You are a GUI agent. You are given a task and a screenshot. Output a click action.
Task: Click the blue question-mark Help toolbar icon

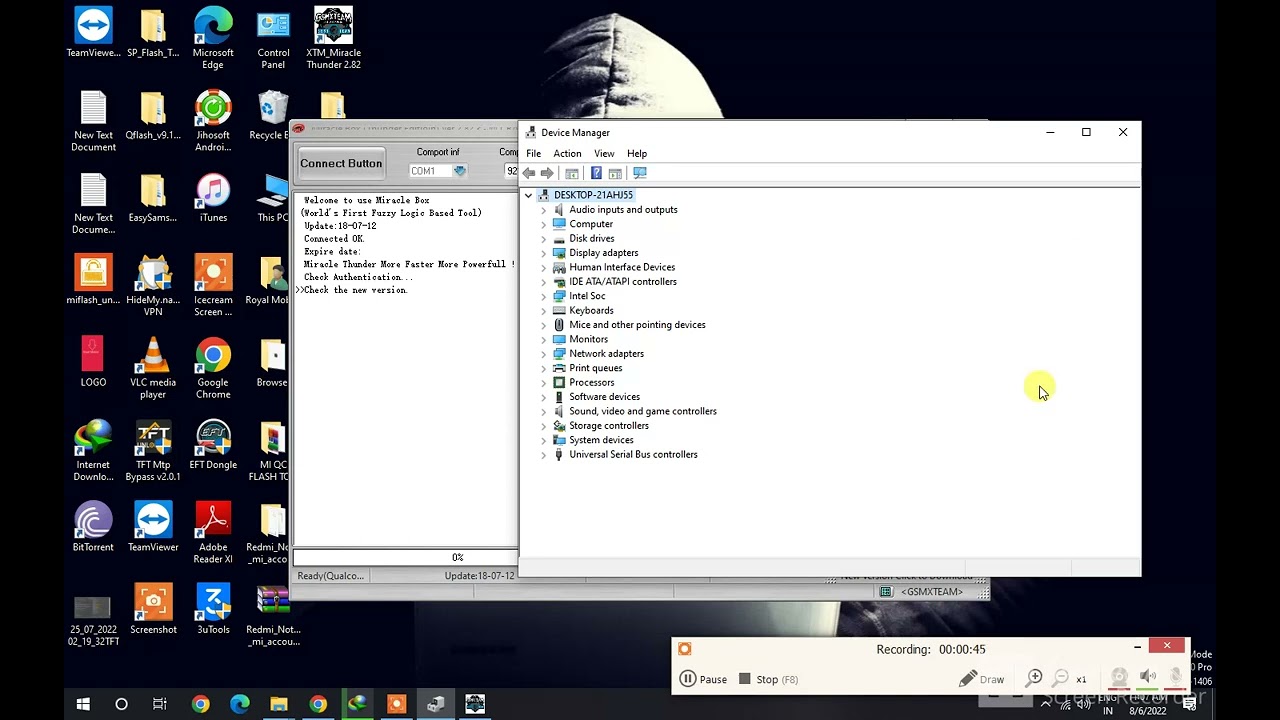(x=596, y=173)
